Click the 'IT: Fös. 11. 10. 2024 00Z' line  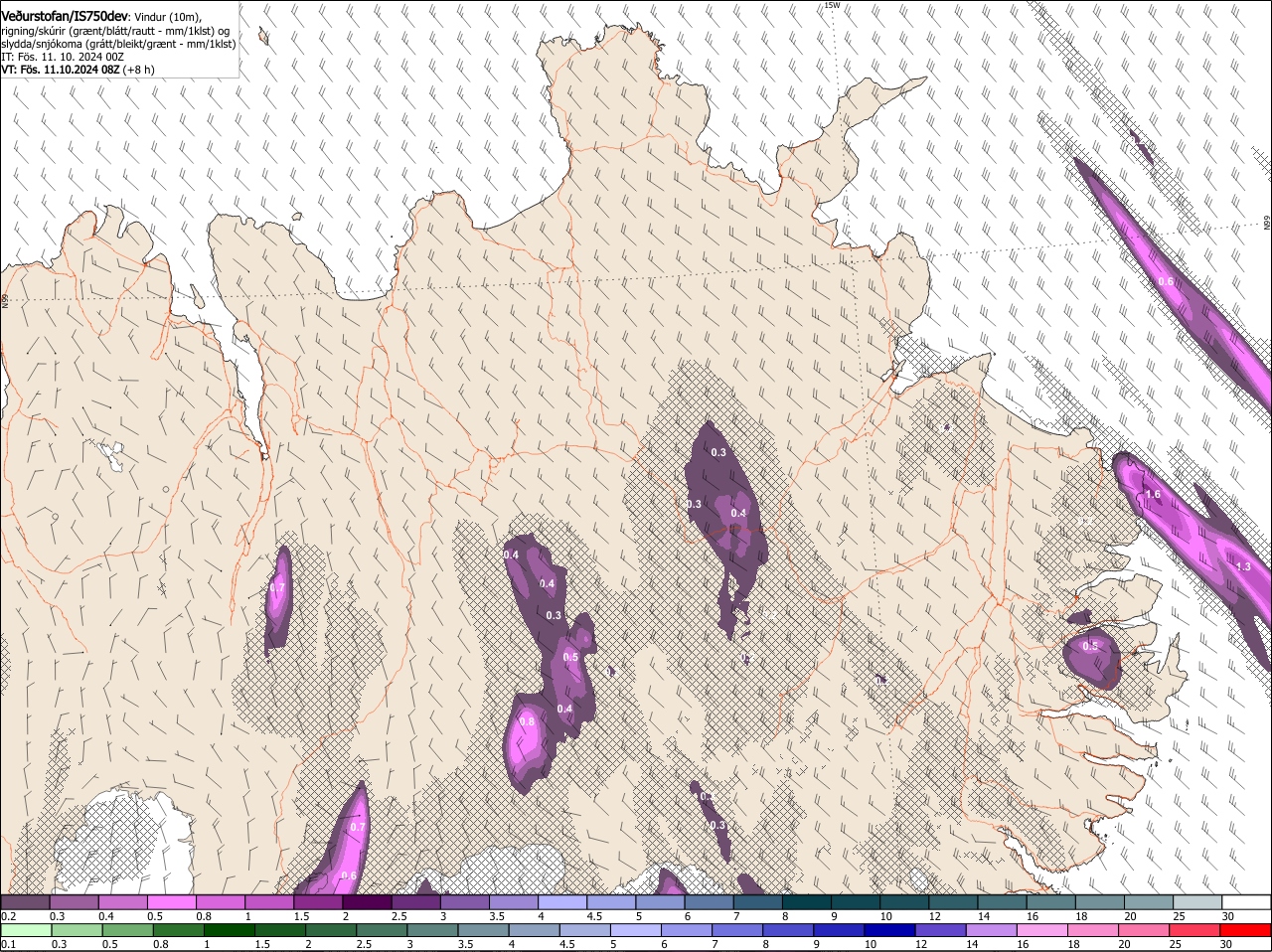pyautogui.click(x=63, y=58)
